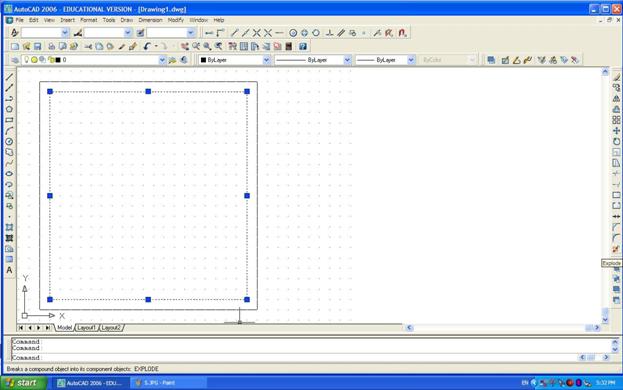The image size is (623, 390).
Task: Click the Save icon in standard toolbar
Action: (x=37, y=46)
